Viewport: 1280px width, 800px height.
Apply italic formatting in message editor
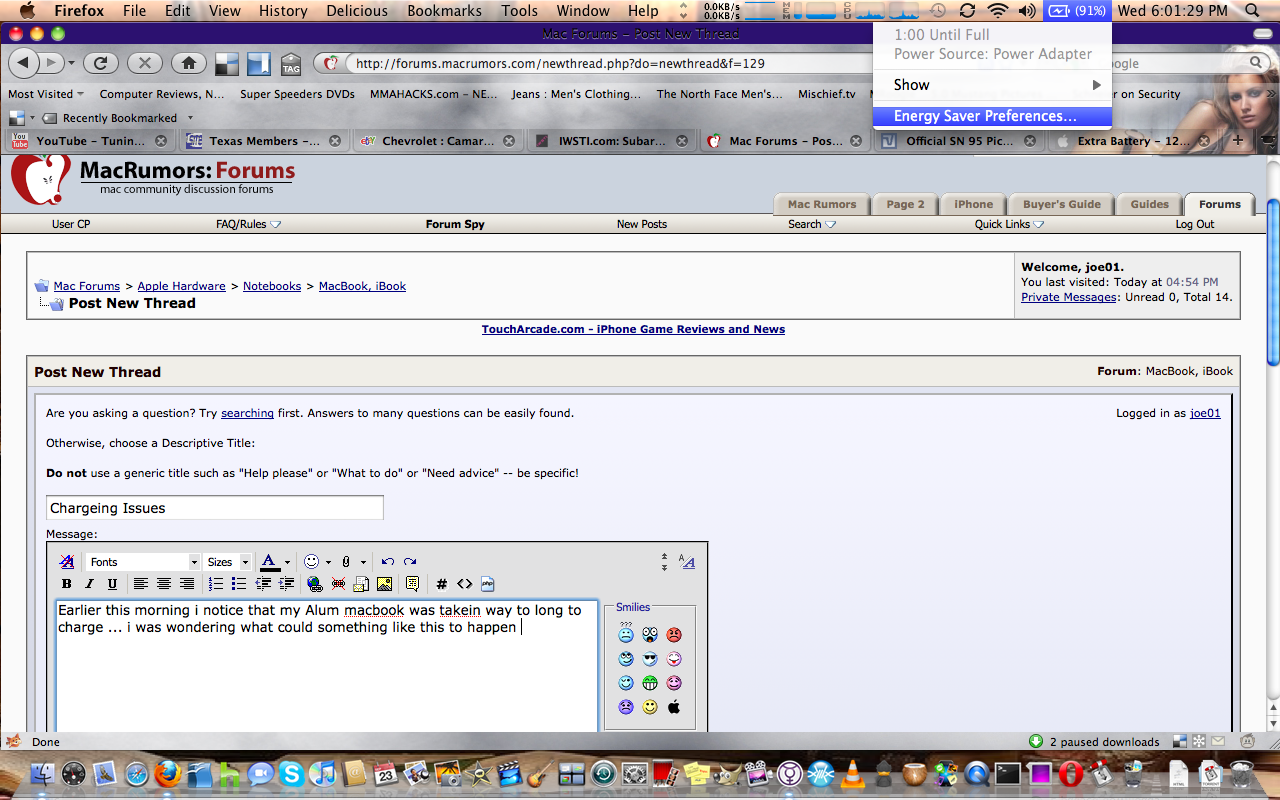coord(89,584)
